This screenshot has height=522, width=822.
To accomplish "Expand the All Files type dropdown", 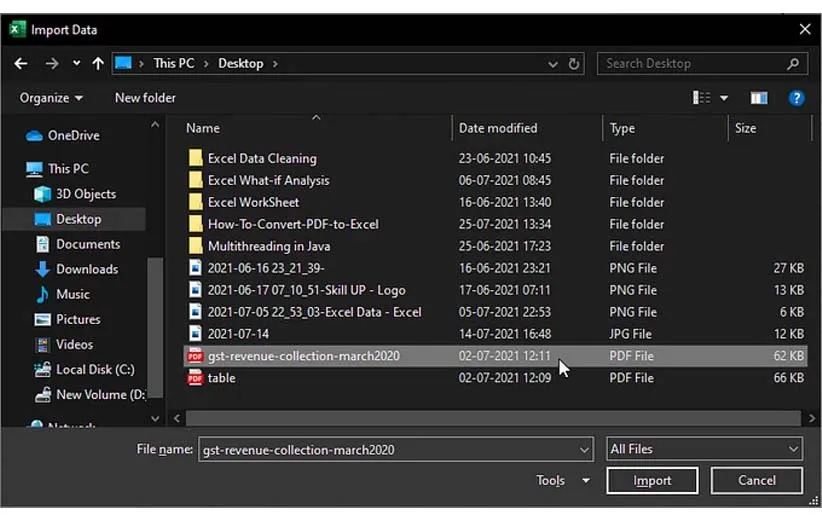I will pos(704,449).
